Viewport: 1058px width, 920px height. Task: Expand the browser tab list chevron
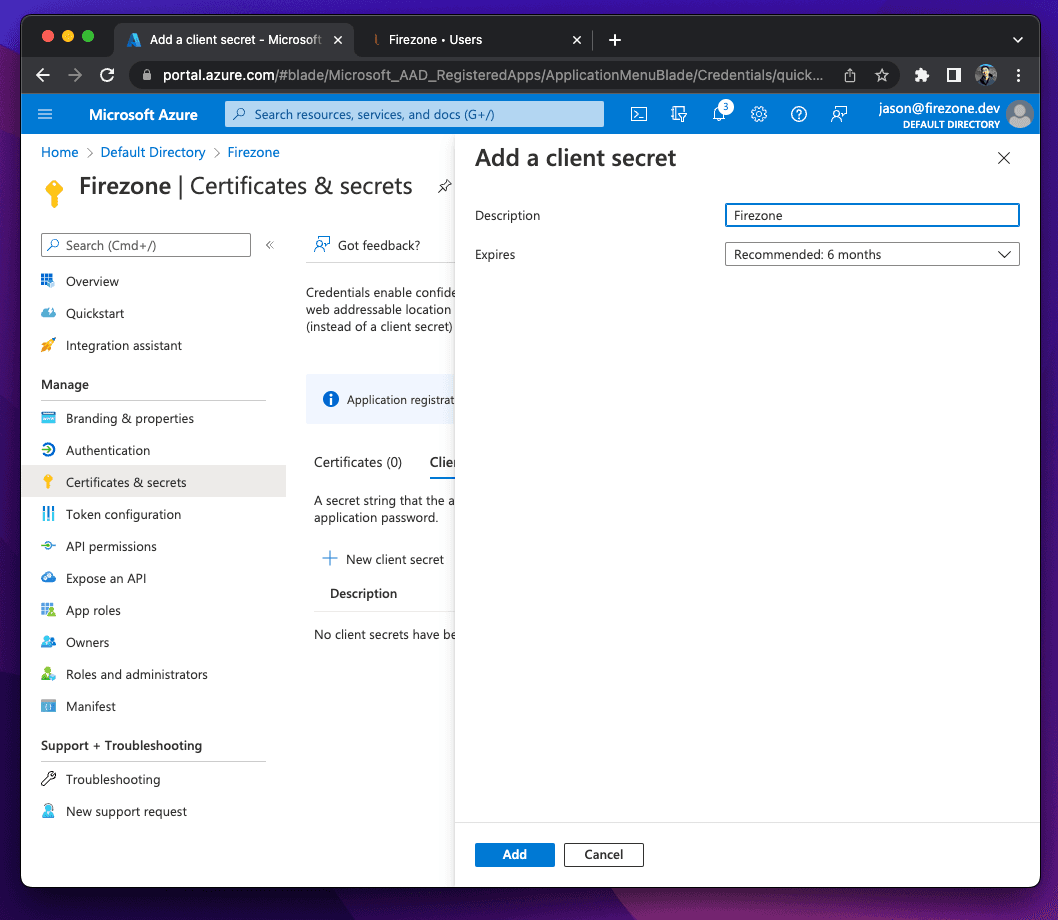(x=1017, y=39)
